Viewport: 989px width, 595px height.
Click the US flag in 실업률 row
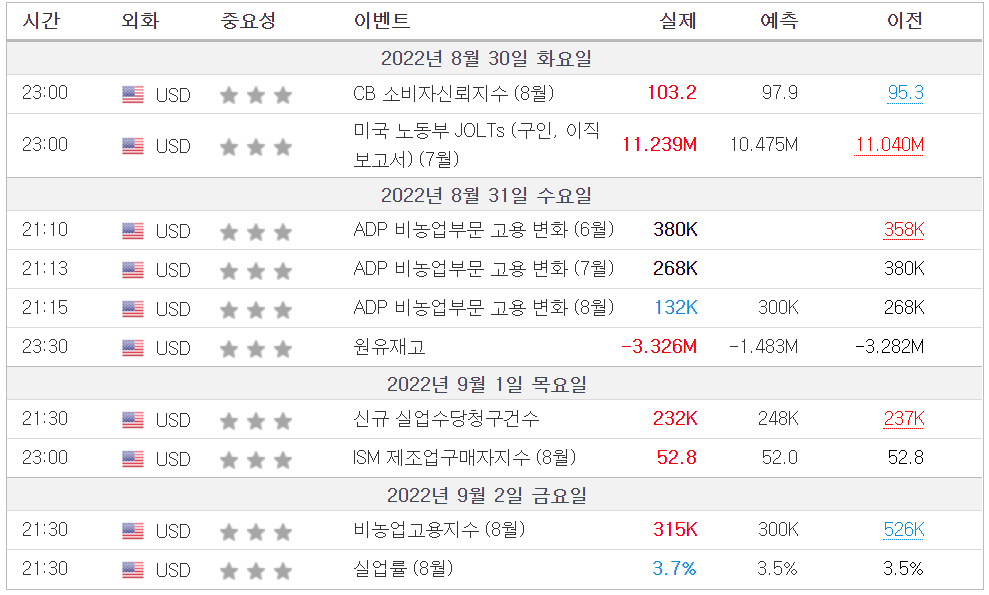coord(132,570)
